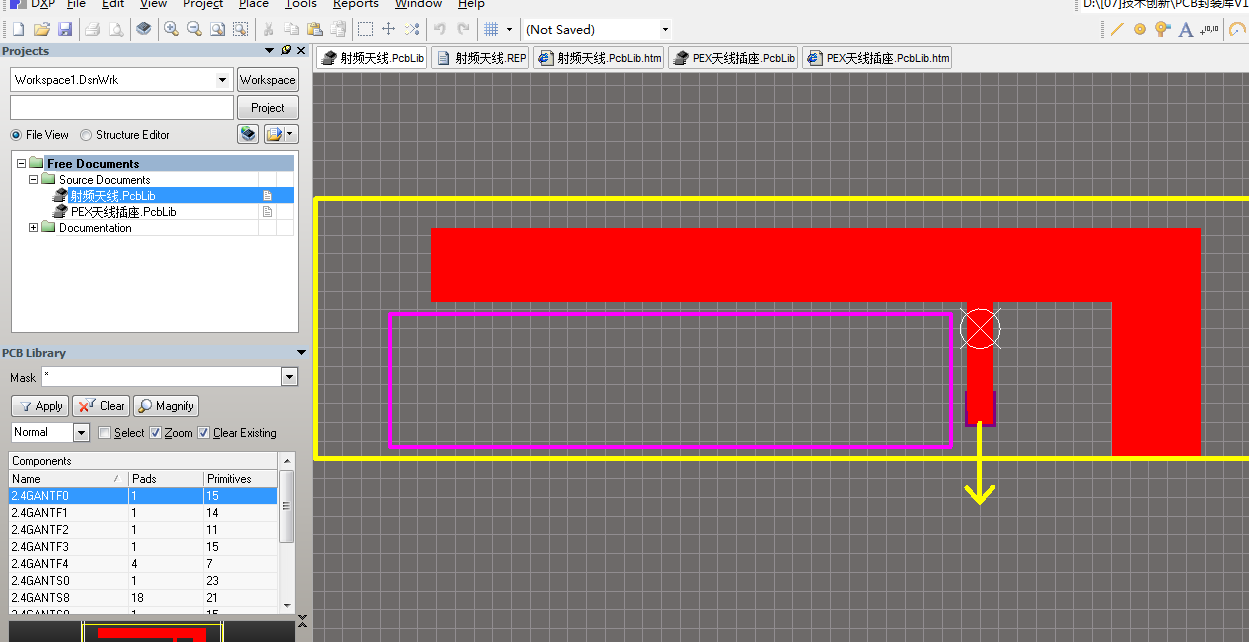Collapse the Source Documents folder
This screenshot has width=1249, height=642.
[x=33, y=179]
